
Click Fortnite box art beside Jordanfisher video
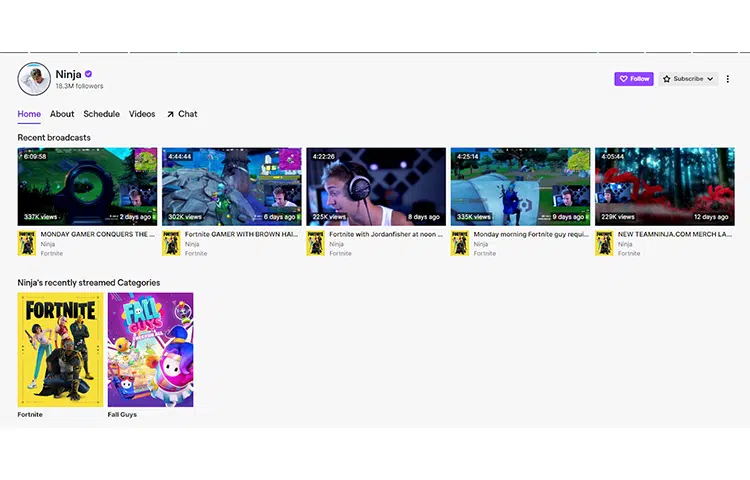tap(316, 243)
